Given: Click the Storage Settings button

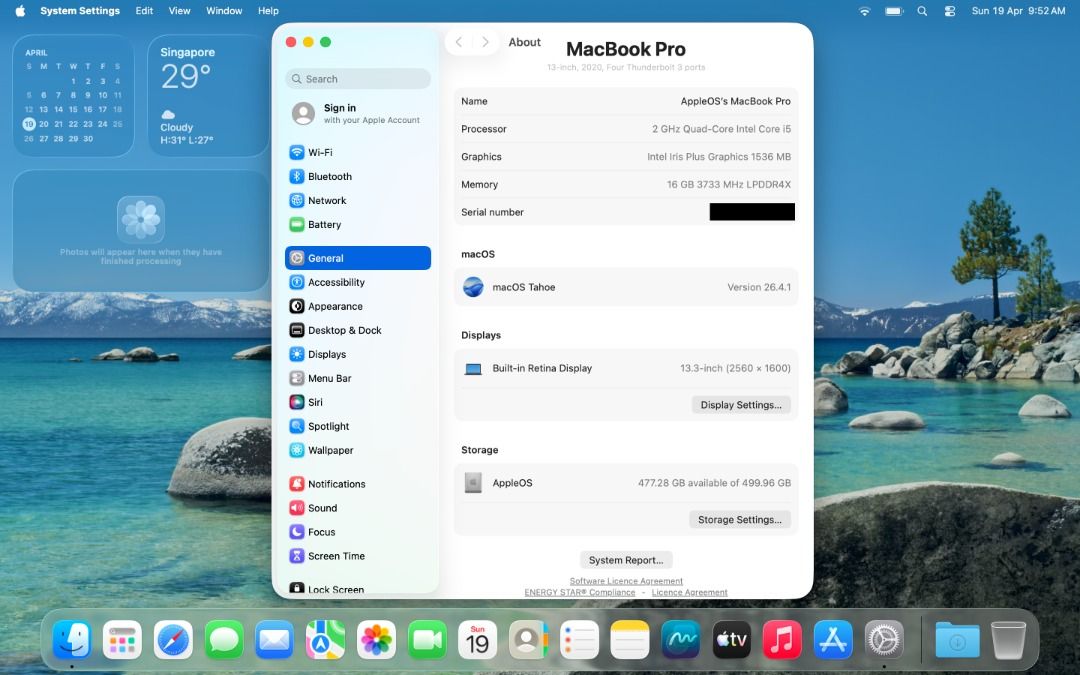Looking at the screenshot, I should pyautogui.click(x=740, y=519).
